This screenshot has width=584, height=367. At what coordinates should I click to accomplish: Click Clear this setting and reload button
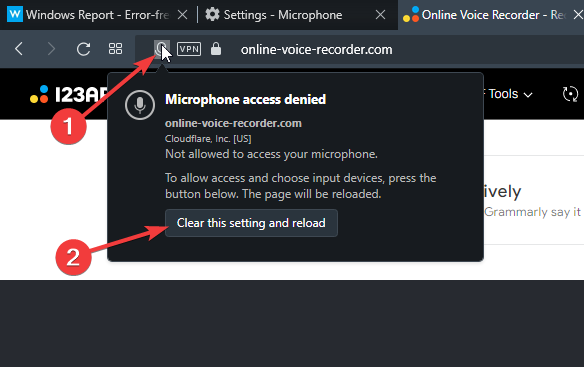coord(251,223)
